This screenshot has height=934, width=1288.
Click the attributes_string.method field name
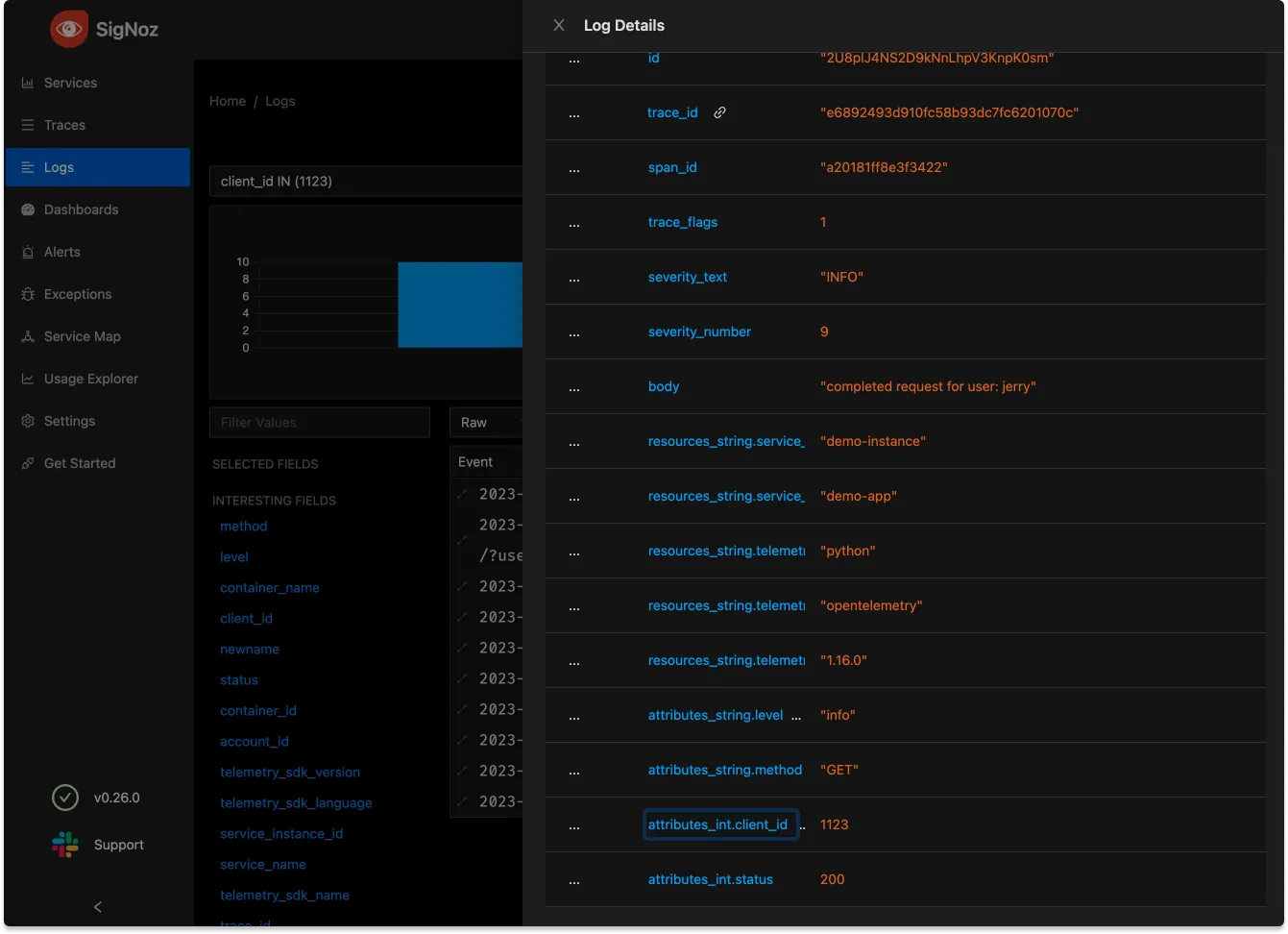[x=725, y=770]
